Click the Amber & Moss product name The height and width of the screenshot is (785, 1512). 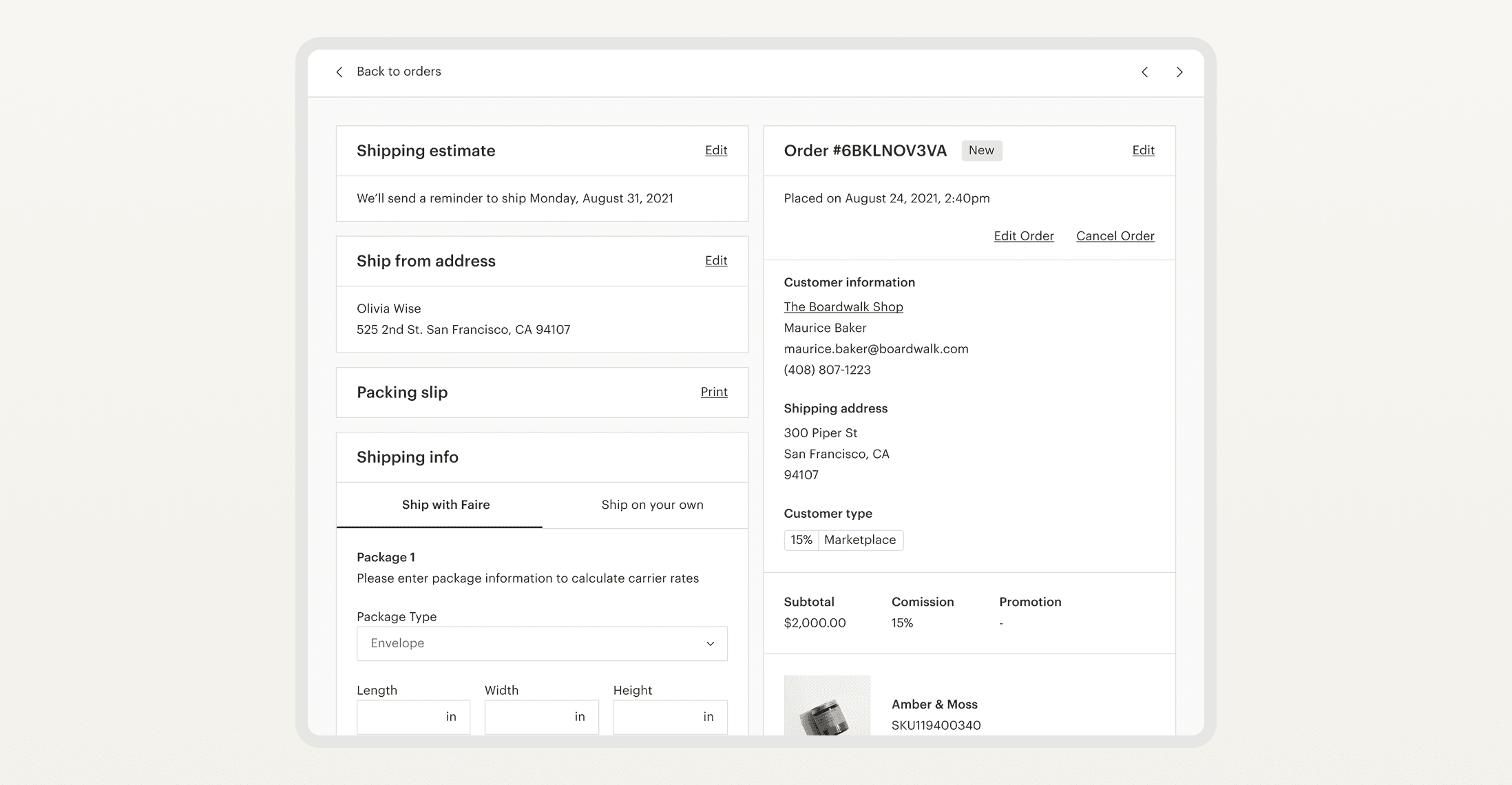click(x=934, y=704)
